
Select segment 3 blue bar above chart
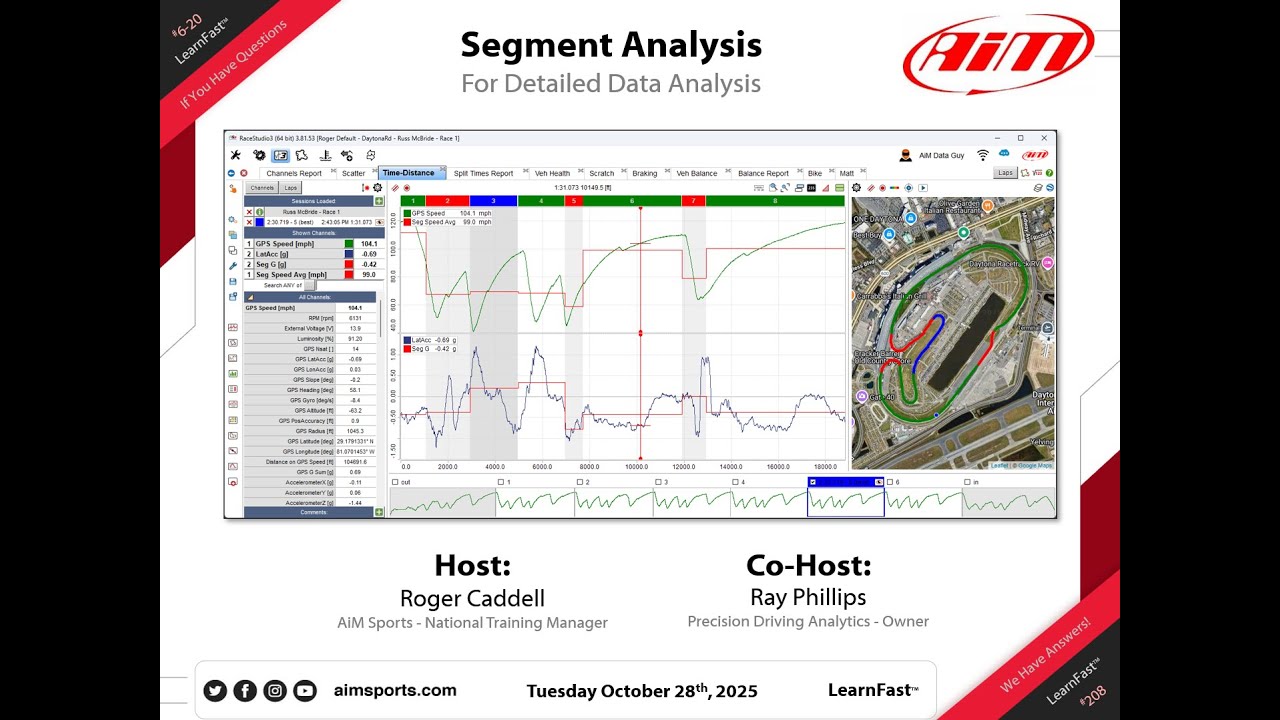pyautogui.click(x=493, y=201)
